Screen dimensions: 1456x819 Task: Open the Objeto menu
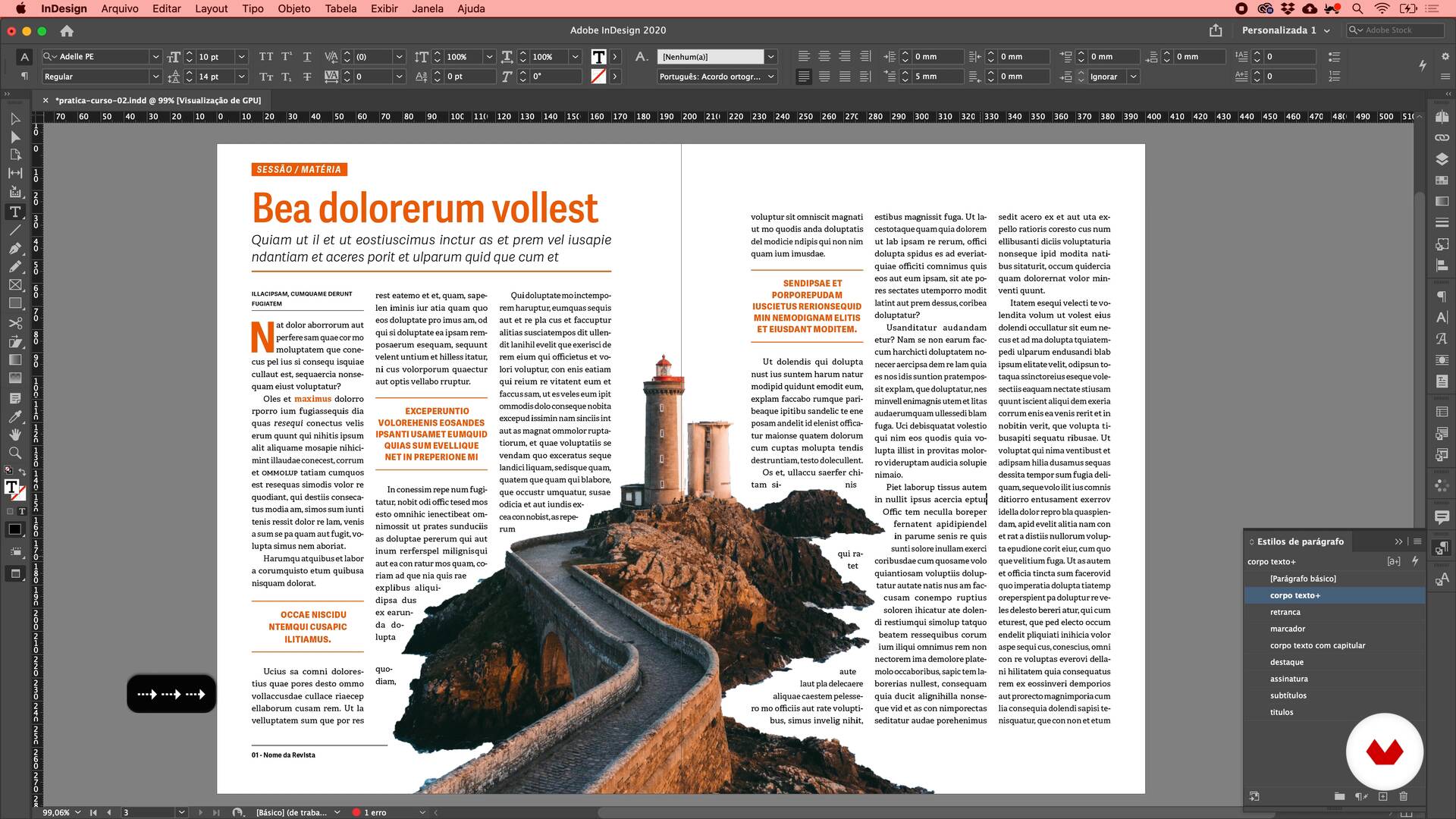coord(294,8)
